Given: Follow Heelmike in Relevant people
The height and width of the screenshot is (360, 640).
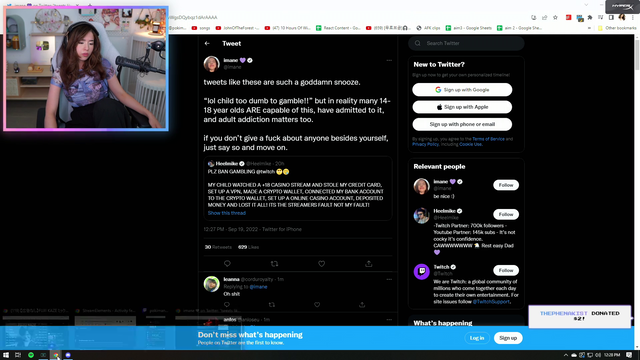Looking at the screenshot, I should [x=506, y=214].
